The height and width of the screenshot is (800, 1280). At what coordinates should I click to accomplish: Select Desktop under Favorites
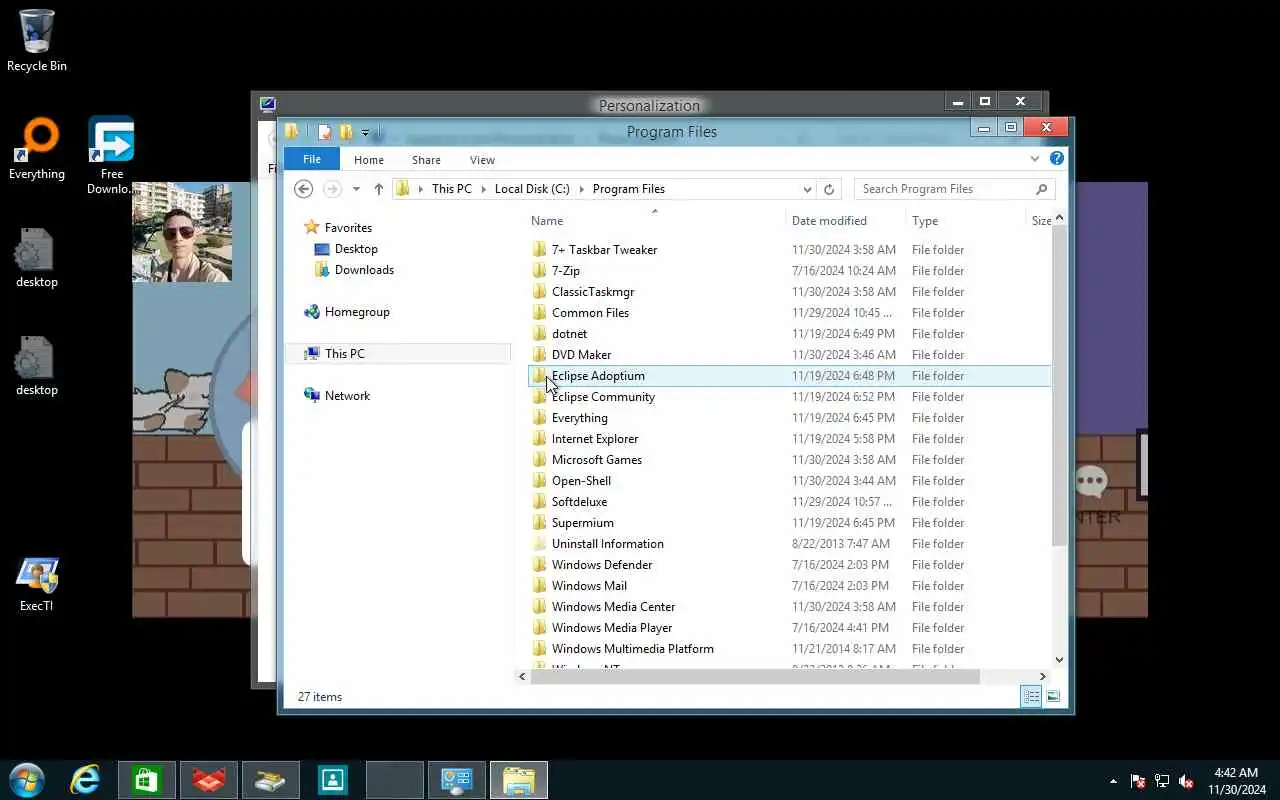coord(356,249)
